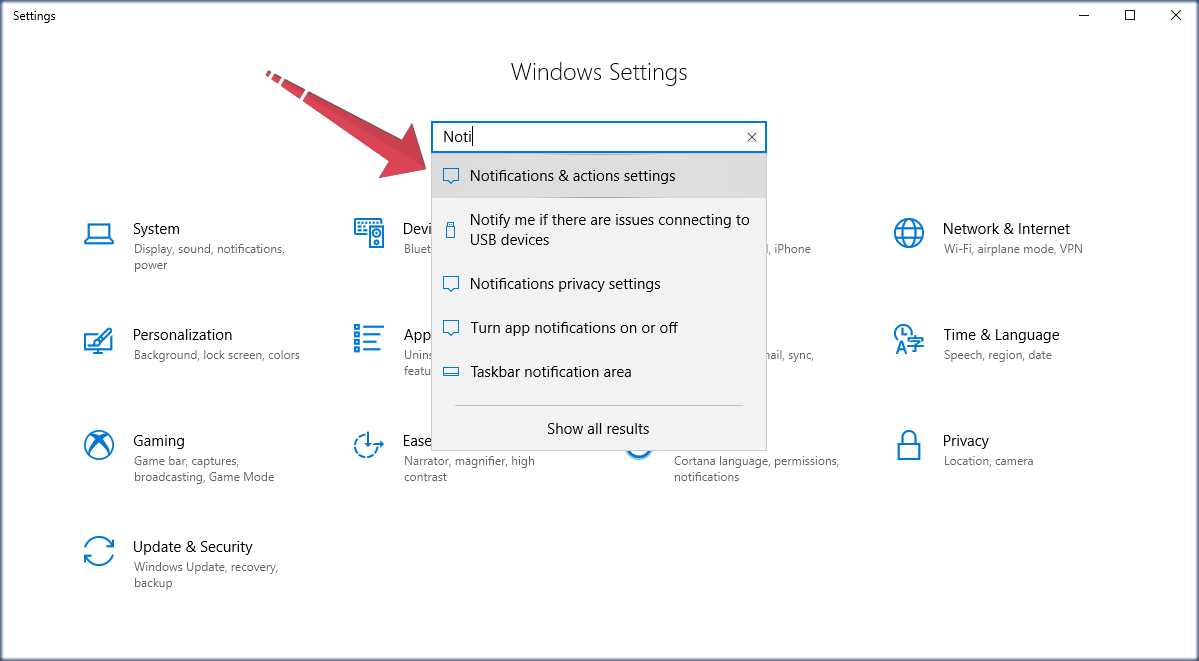Click the Ease of Access icon

click(368, 445)
